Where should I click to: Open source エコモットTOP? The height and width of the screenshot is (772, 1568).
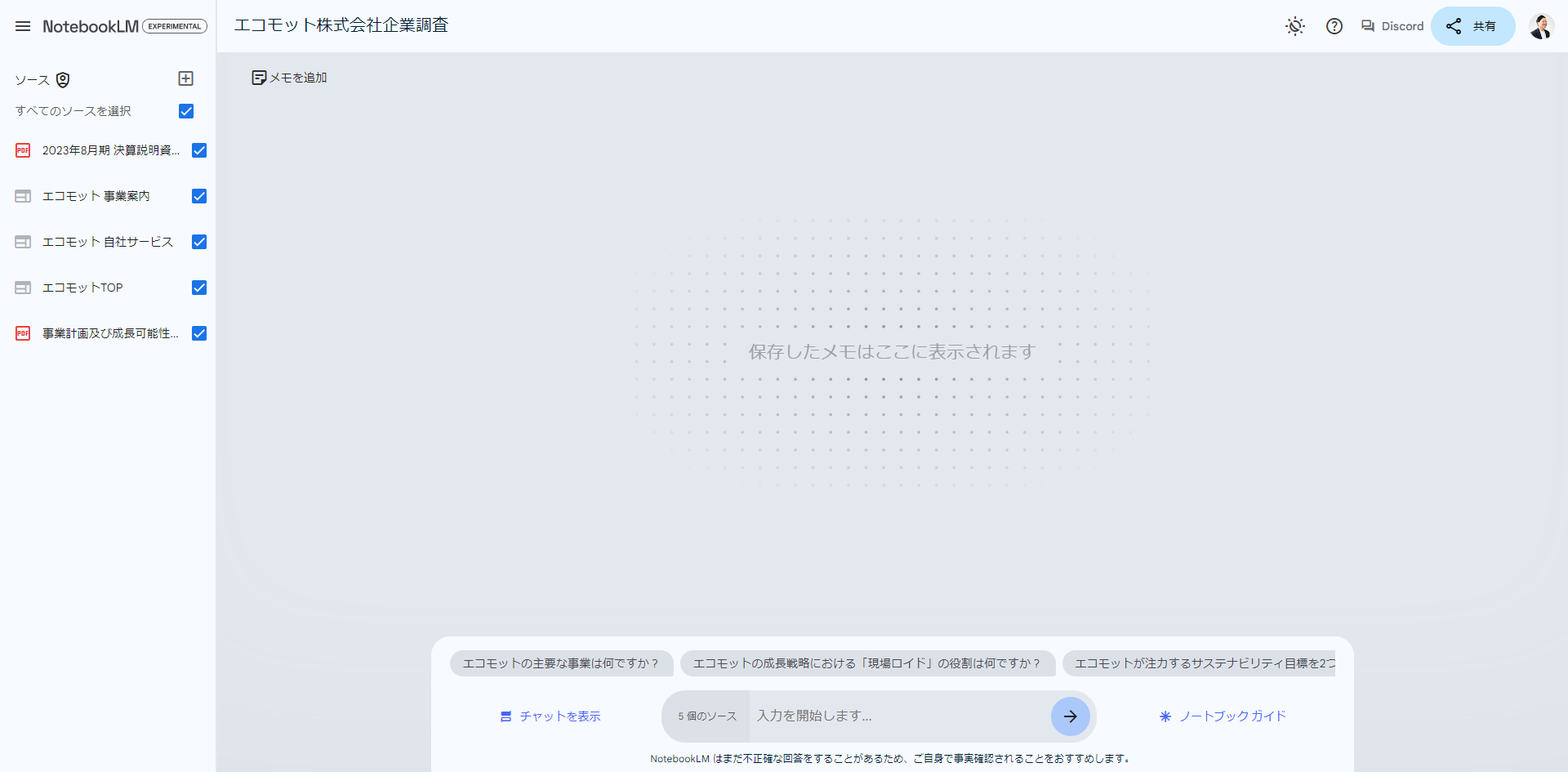click(x=82, y=288)
